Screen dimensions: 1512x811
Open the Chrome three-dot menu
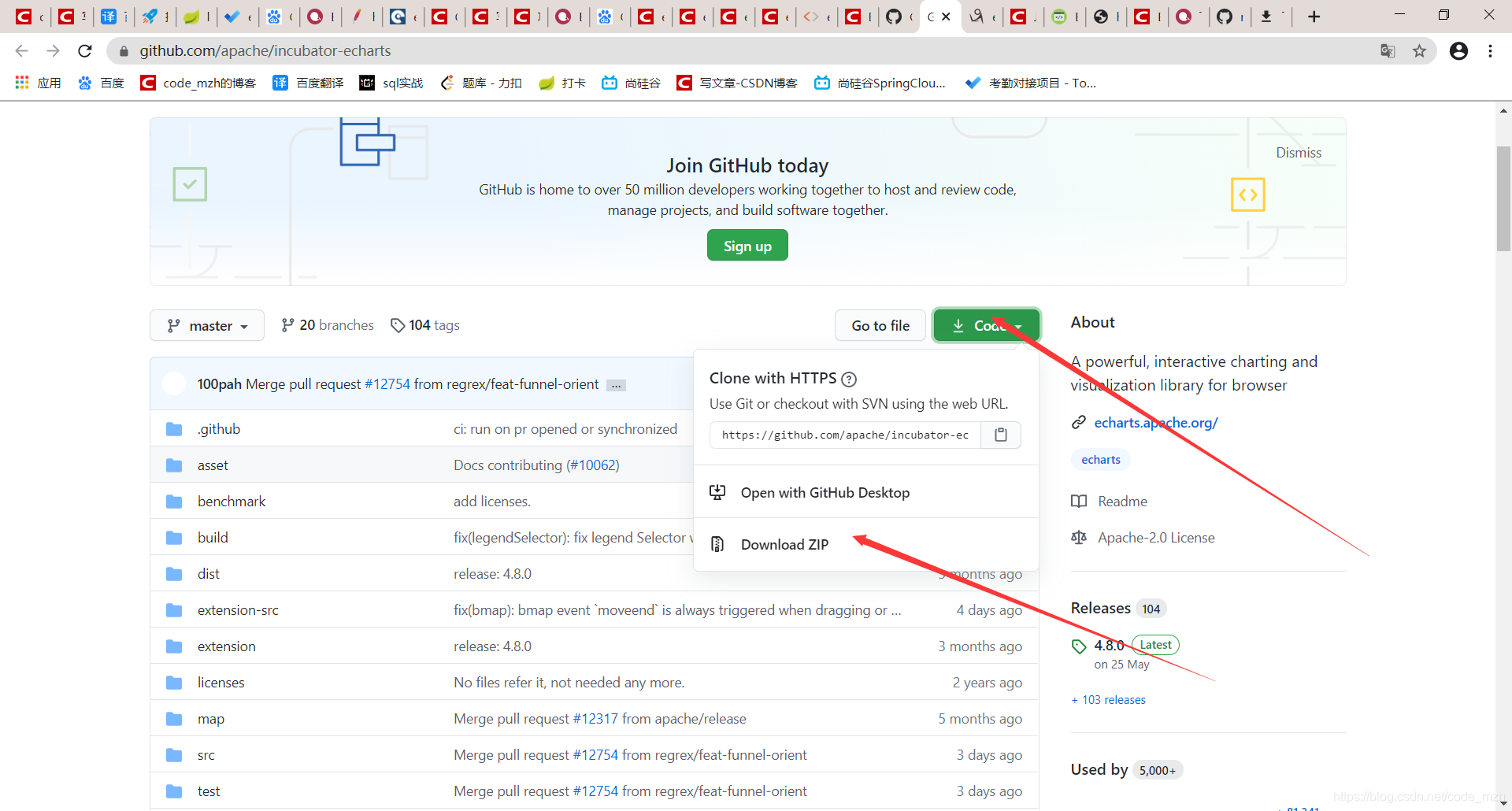coord(1490,51)
